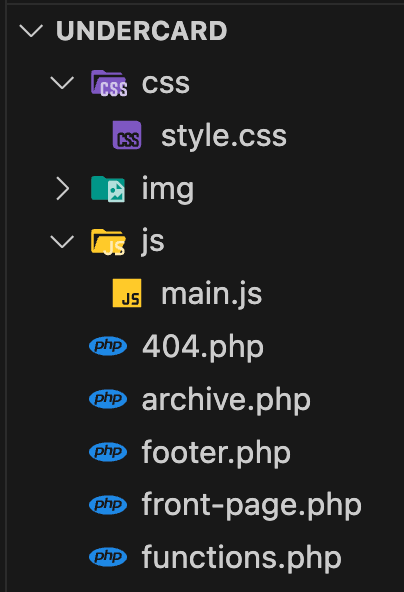
Task: Select functions.php in the explorer
Action: [x=242, y=557]
